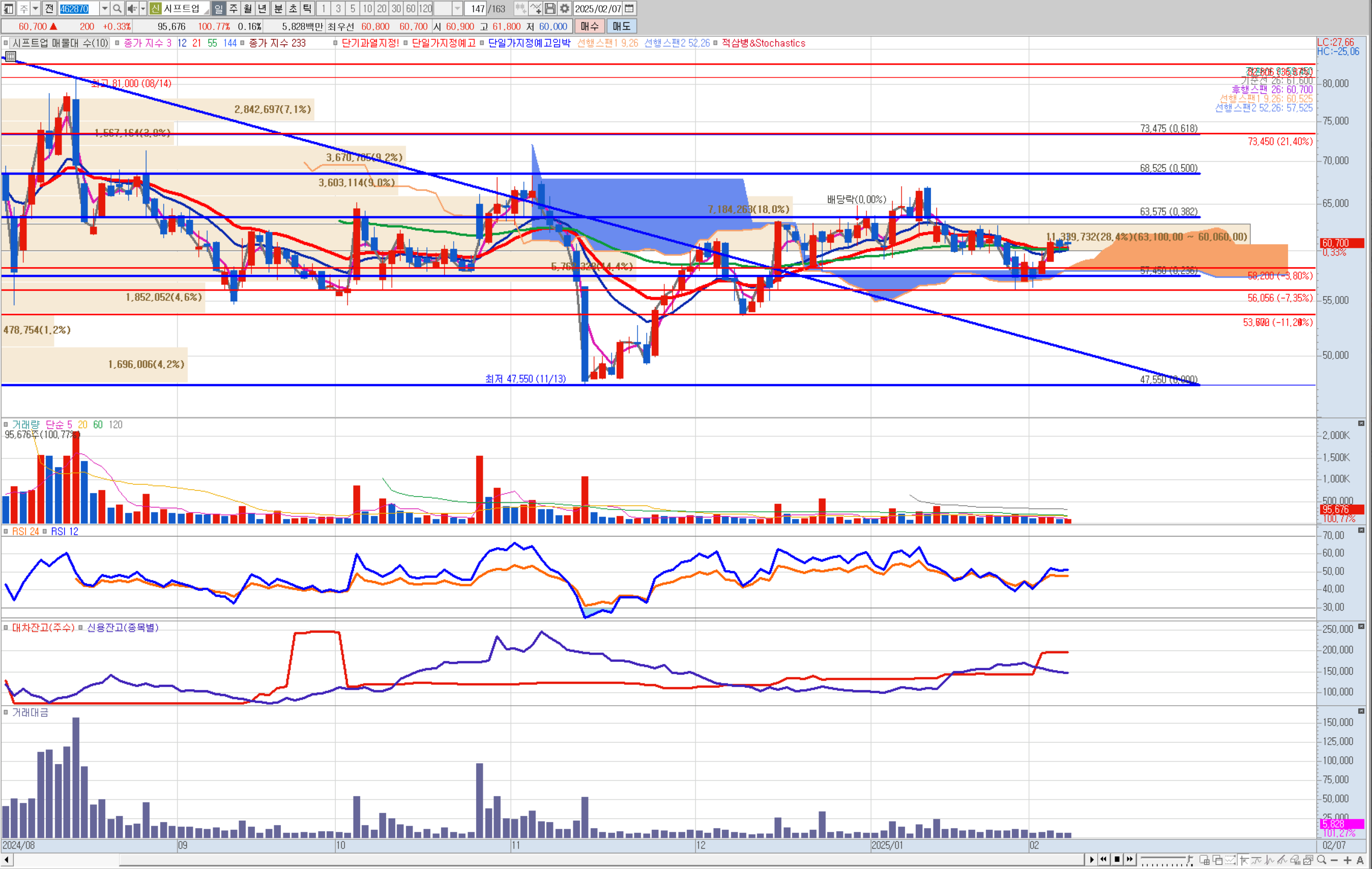The height and width of the screenshot is (869, 1372).
Task: Switch to weekly 주 chart period
Action: point(233,9)
